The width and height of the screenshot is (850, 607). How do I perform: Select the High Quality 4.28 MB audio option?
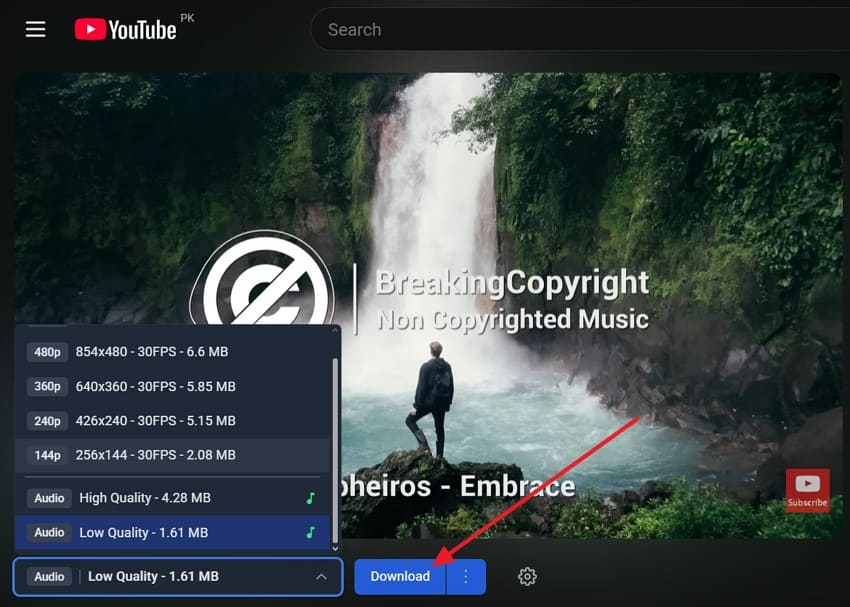coord(170,497)
